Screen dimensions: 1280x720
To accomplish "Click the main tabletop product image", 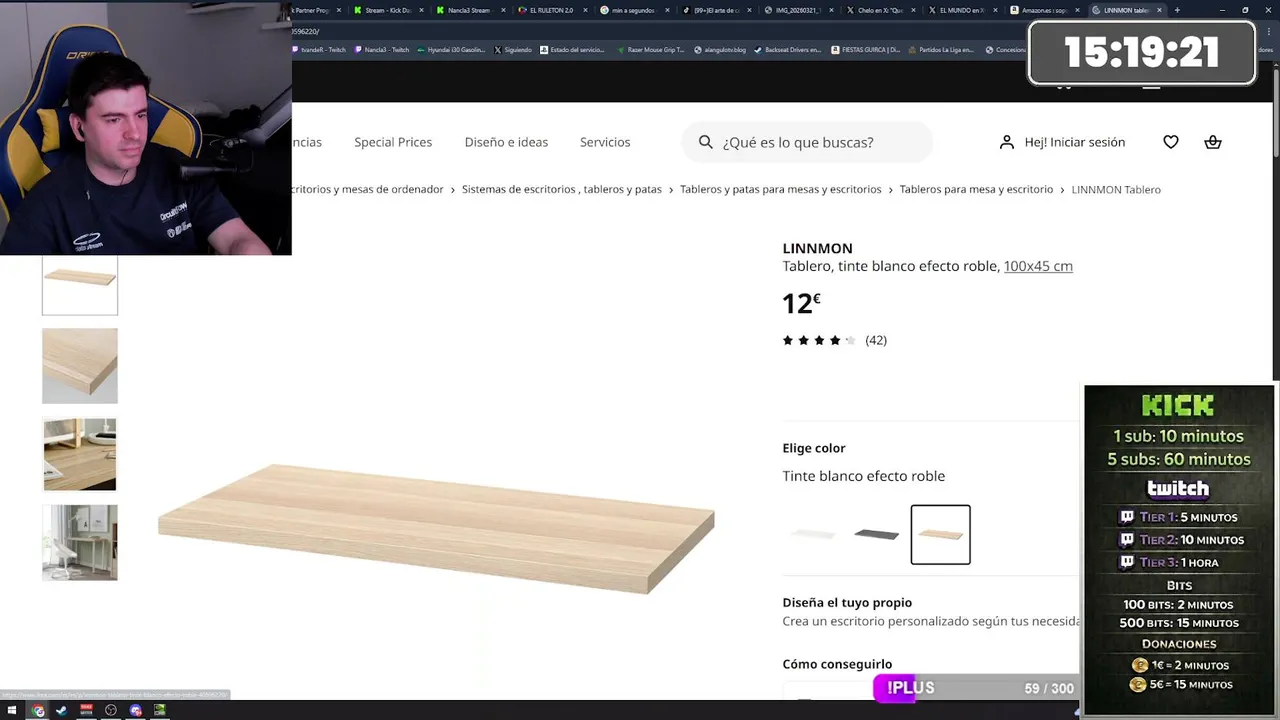I will (436, 528).
